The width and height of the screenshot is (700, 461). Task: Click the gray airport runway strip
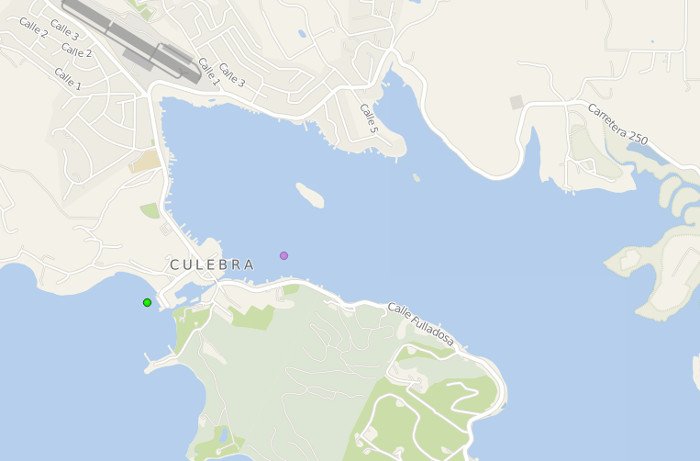130,40
